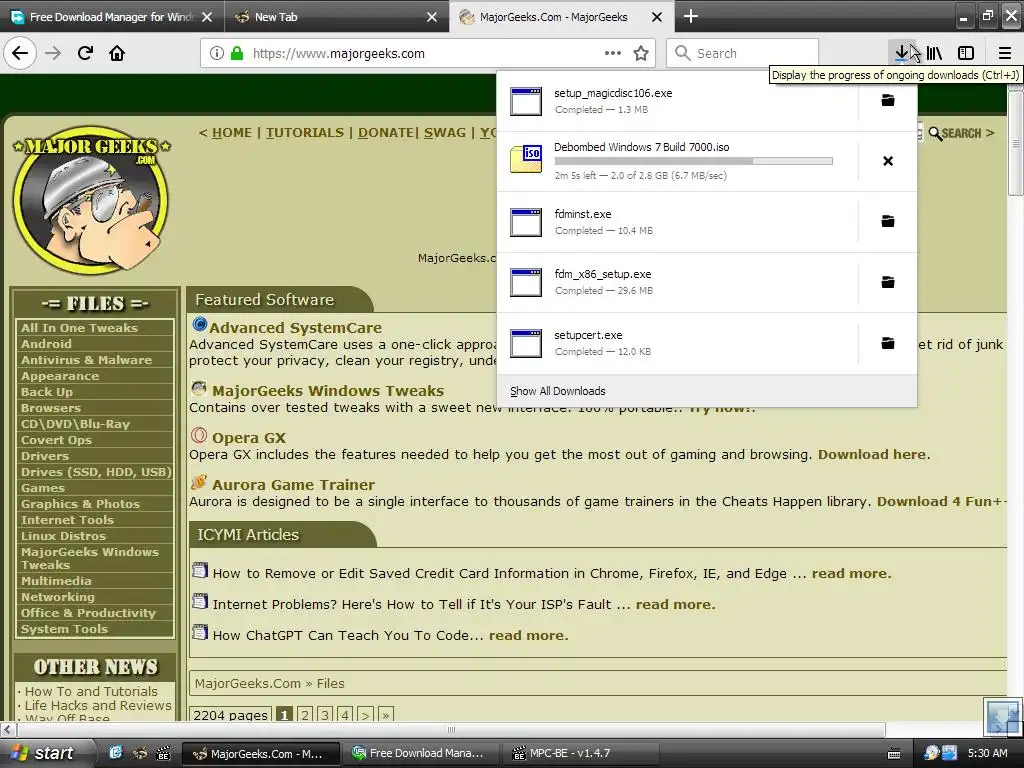Open a new browser tab with plus
Screen dimensions: 1024x768
(x=690, y=16)
